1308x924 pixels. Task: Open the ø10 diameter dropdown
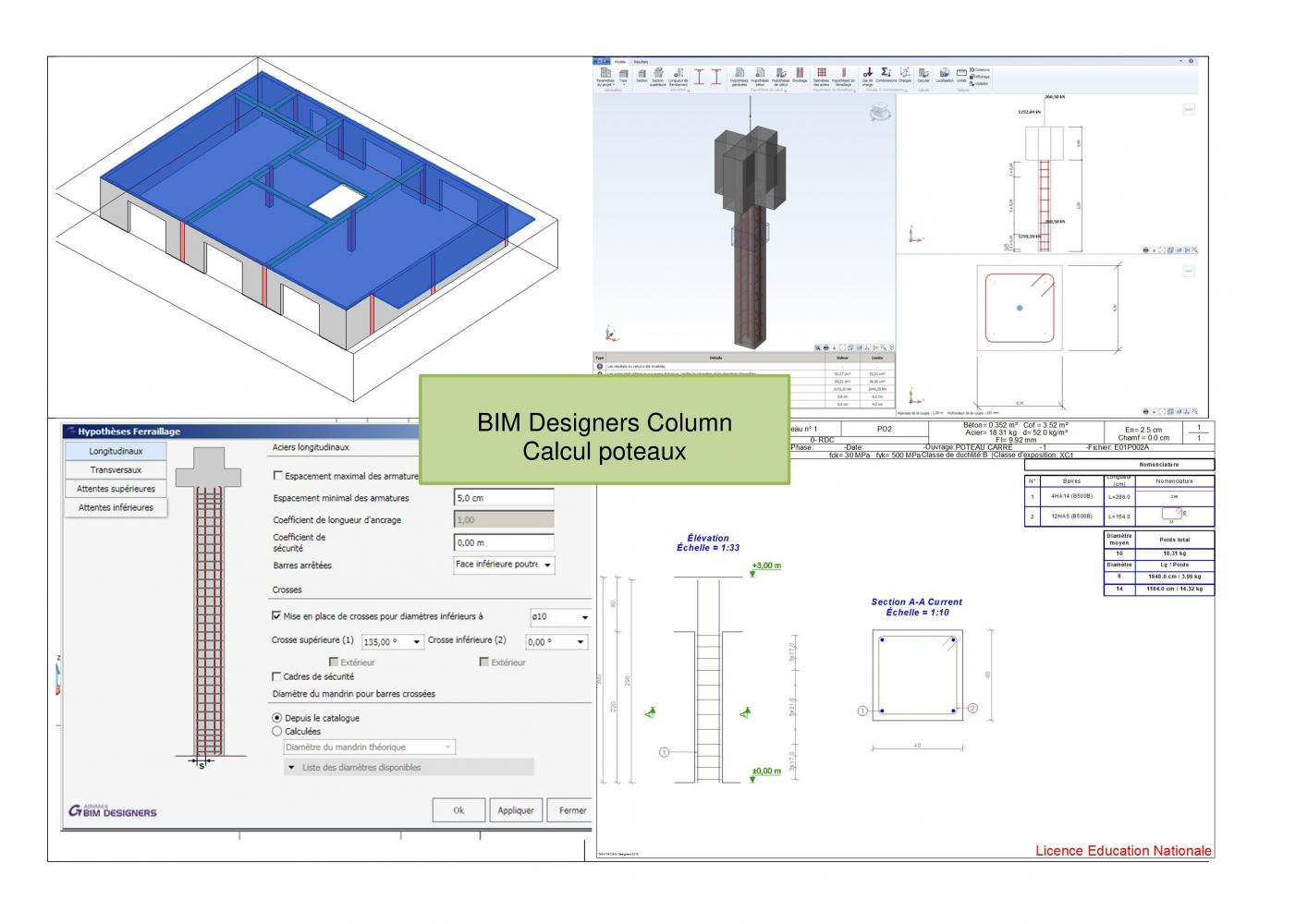(560, 616)
